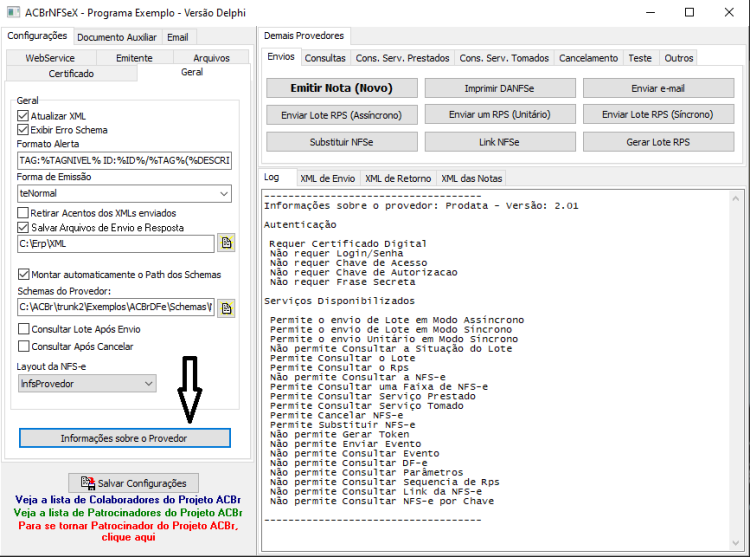Viewport: 750px width, 557px height.
Task: Toggle Consultar Lote Após Envio checkbox
Action: click(x=23, y=329)
